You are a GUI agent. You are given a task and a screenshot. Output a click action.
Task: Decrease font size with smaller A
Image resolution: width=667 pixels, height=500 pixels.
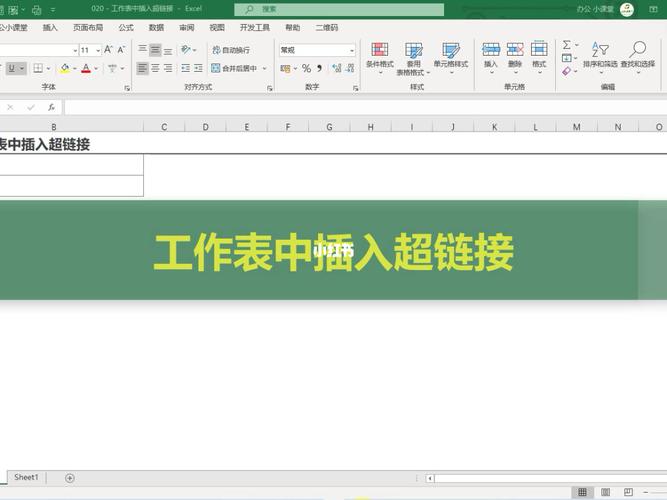(122, 50)
